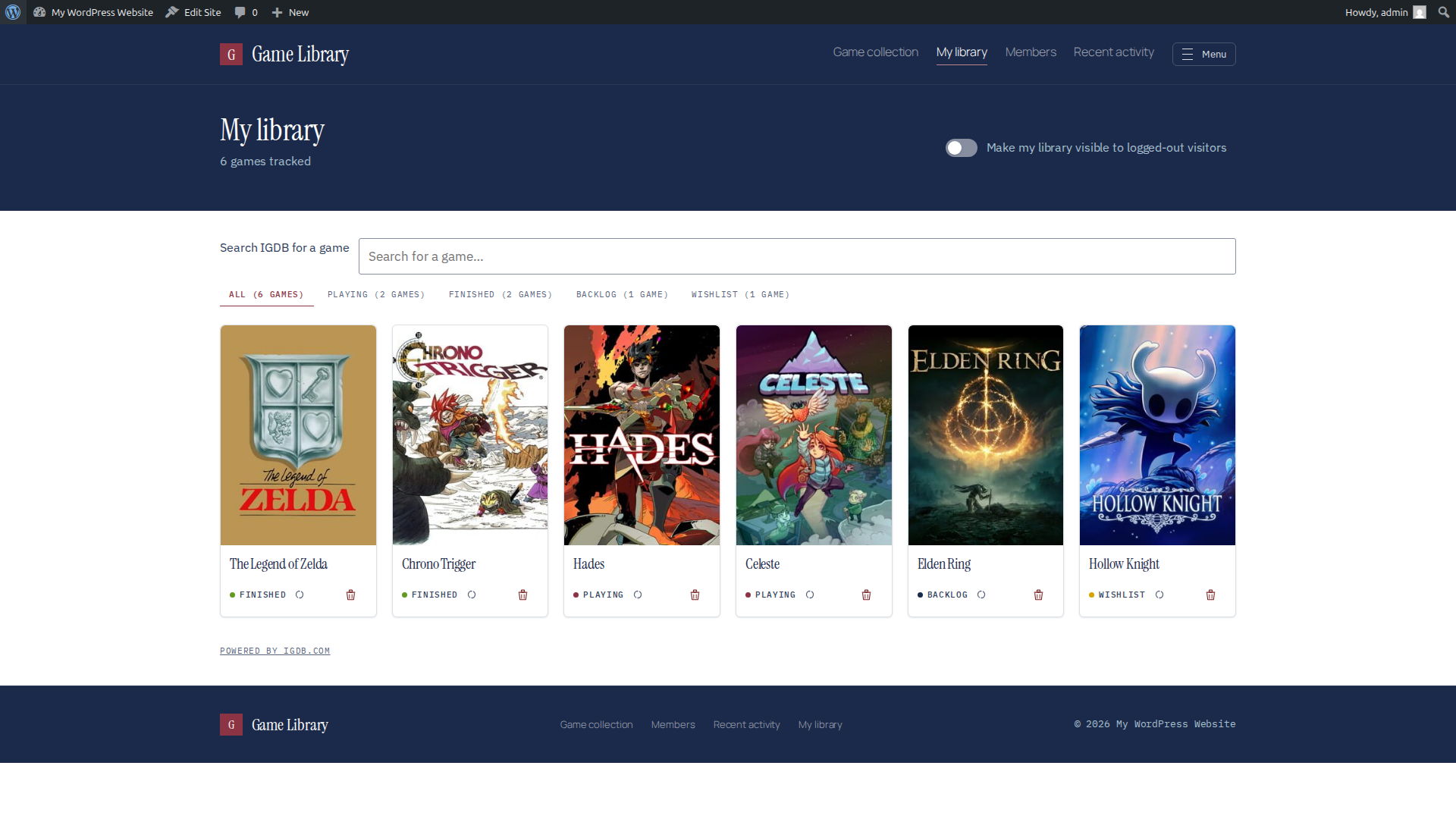Open Hades cover thumbnail

click(x=642, y=435)
